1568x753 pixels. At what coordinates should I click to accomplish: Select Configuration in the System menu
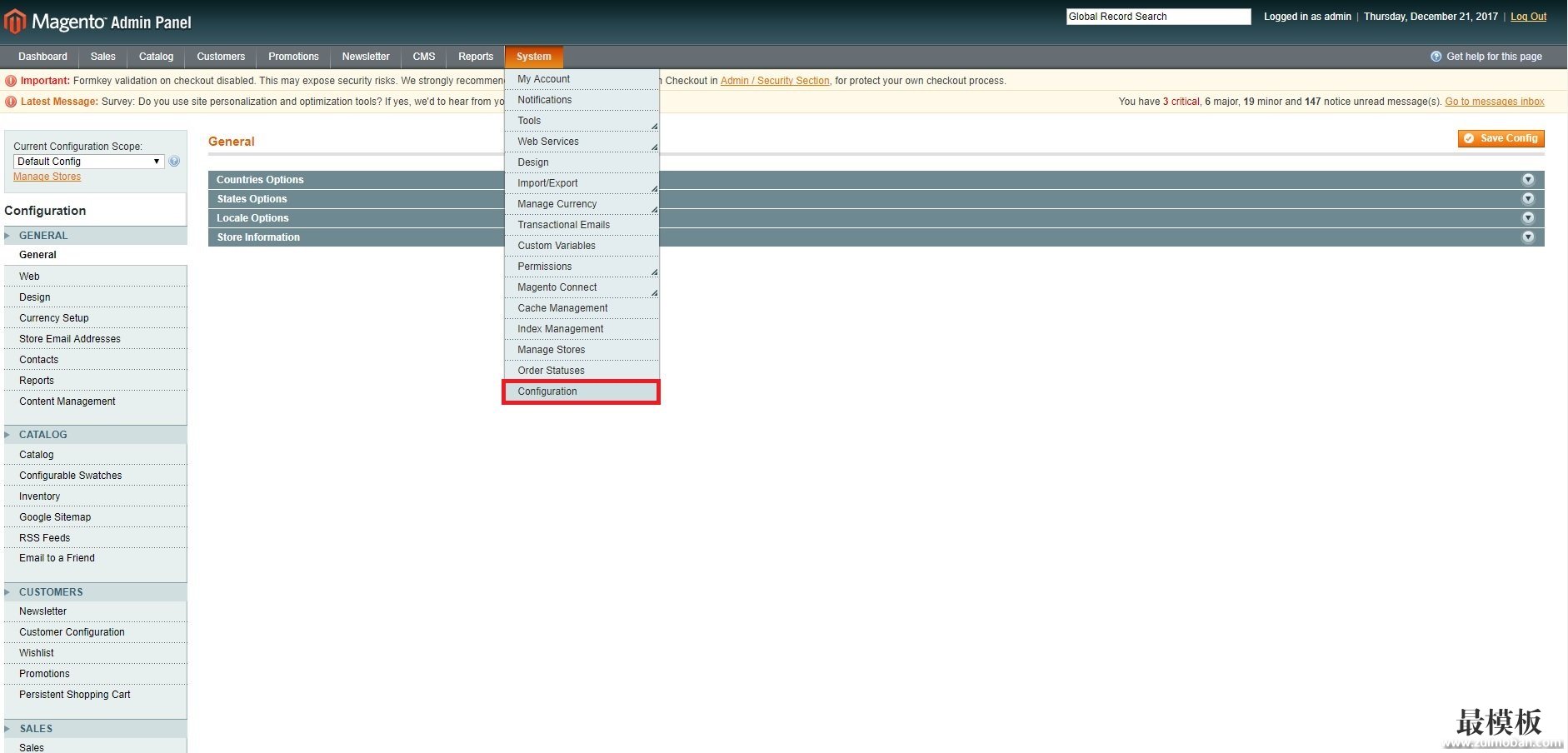(x=547, y=391)
